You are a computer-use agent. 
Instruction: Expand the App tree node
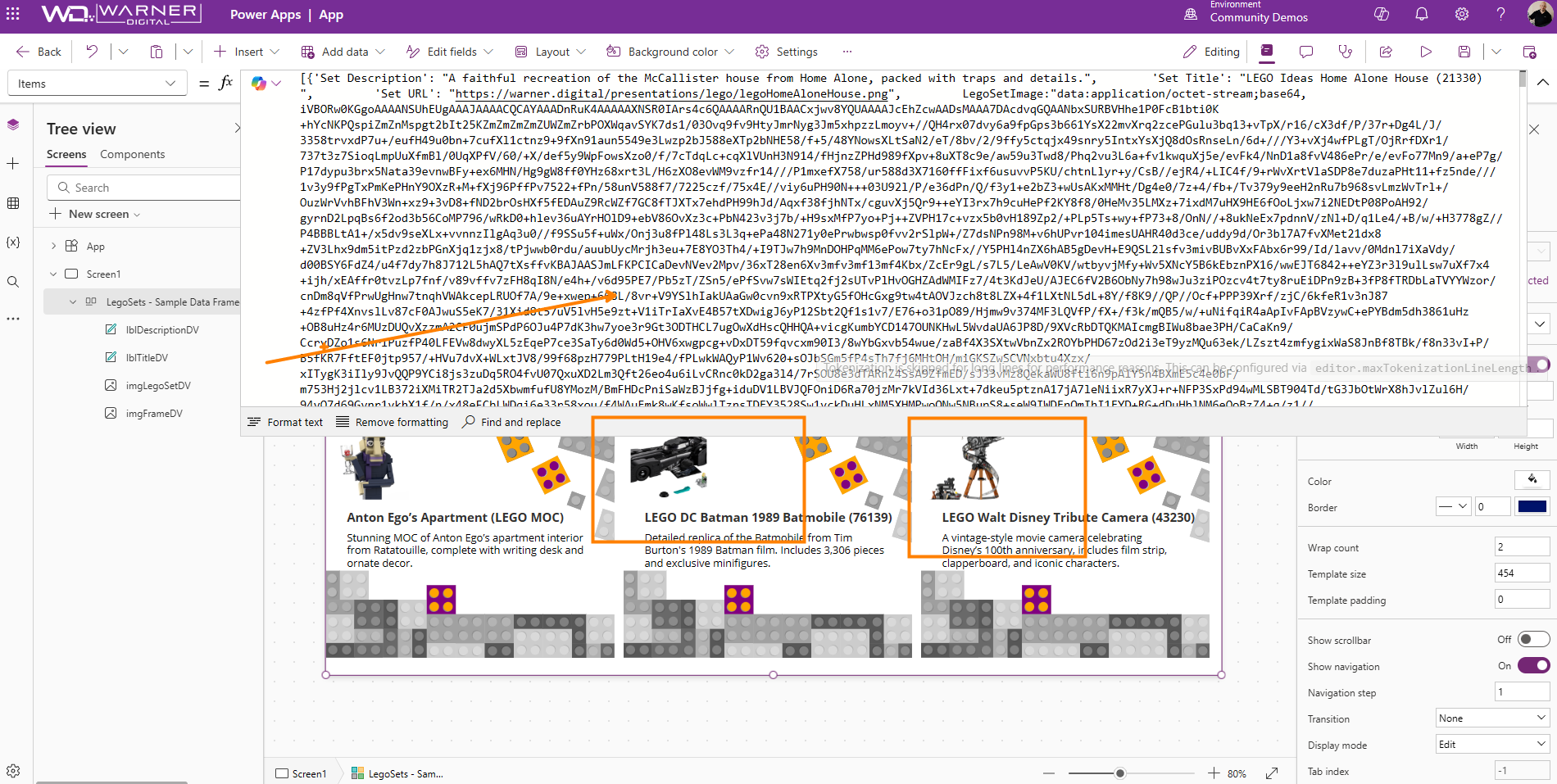click(53, 247)
